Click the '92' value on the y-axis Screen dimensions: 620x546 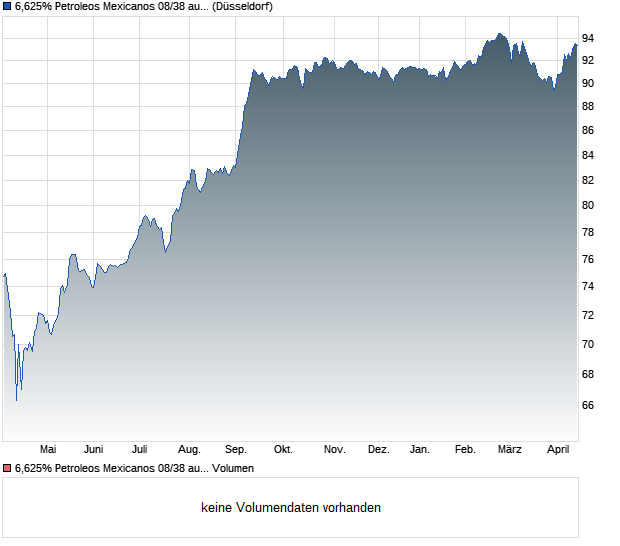point(588,60)
